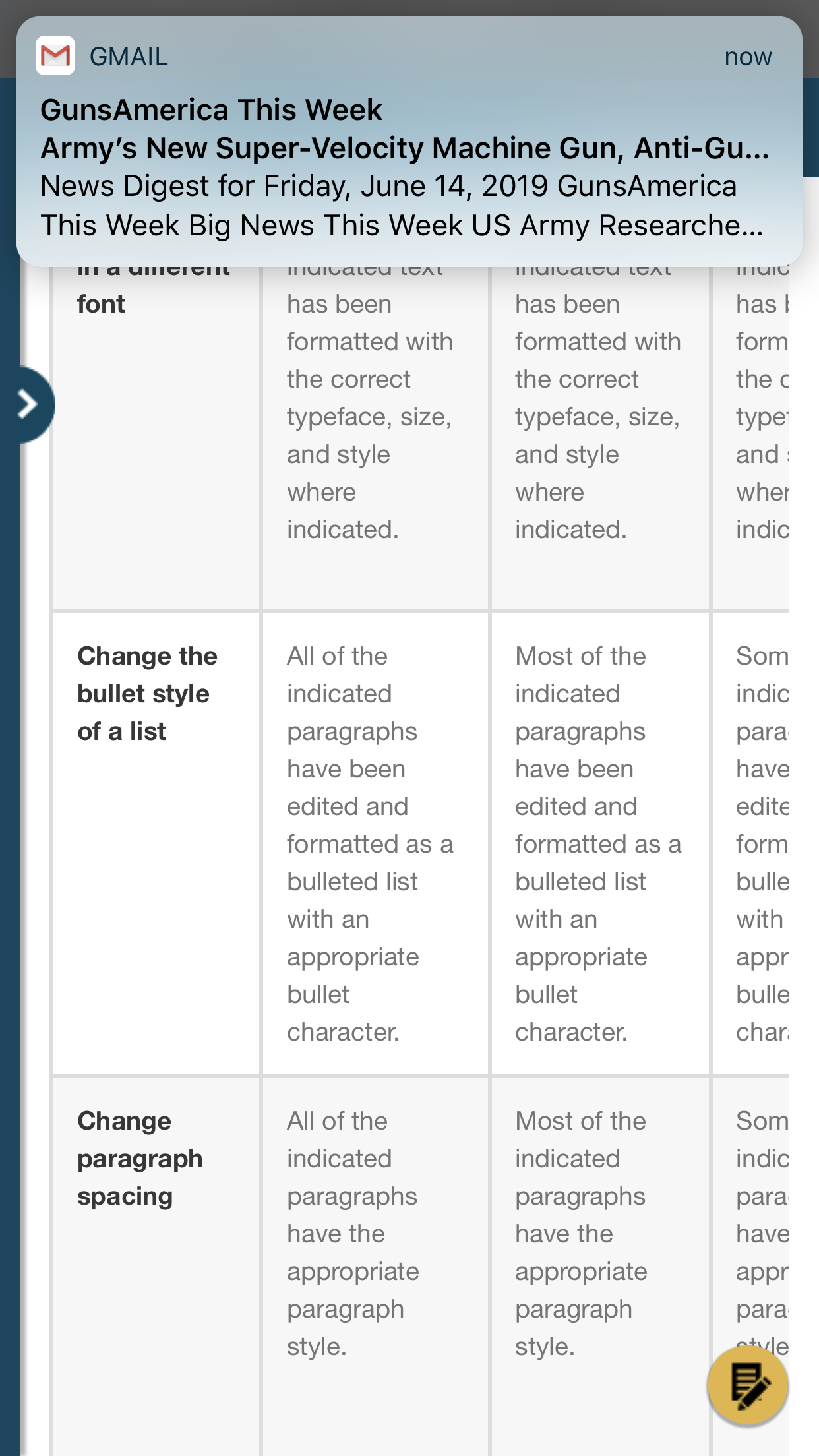The height and width of the screenshot is (1456, 819).
Task: Select 'Most of the indicated paragraphs' bulleted list cell
Action: coord(600,844)
